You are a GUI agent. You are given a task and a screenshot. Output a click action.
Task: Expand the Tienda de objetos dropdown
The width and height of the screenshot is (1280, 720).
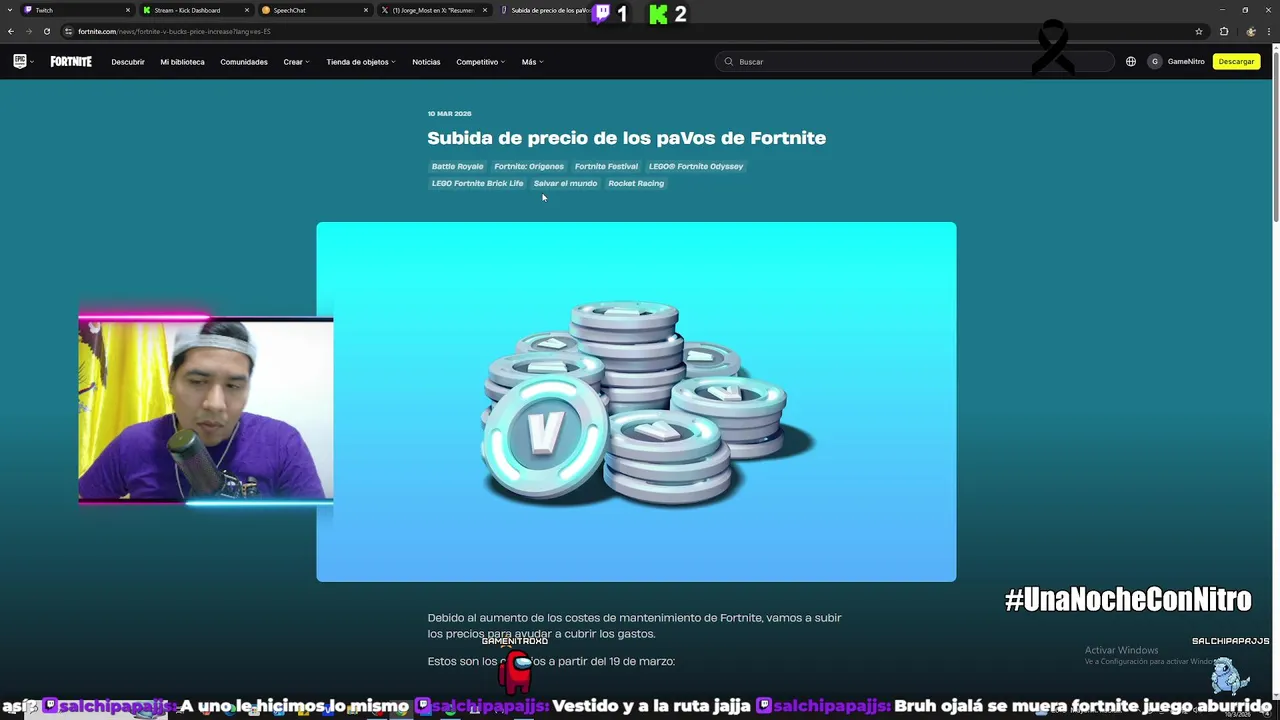[x=361, y=62]
